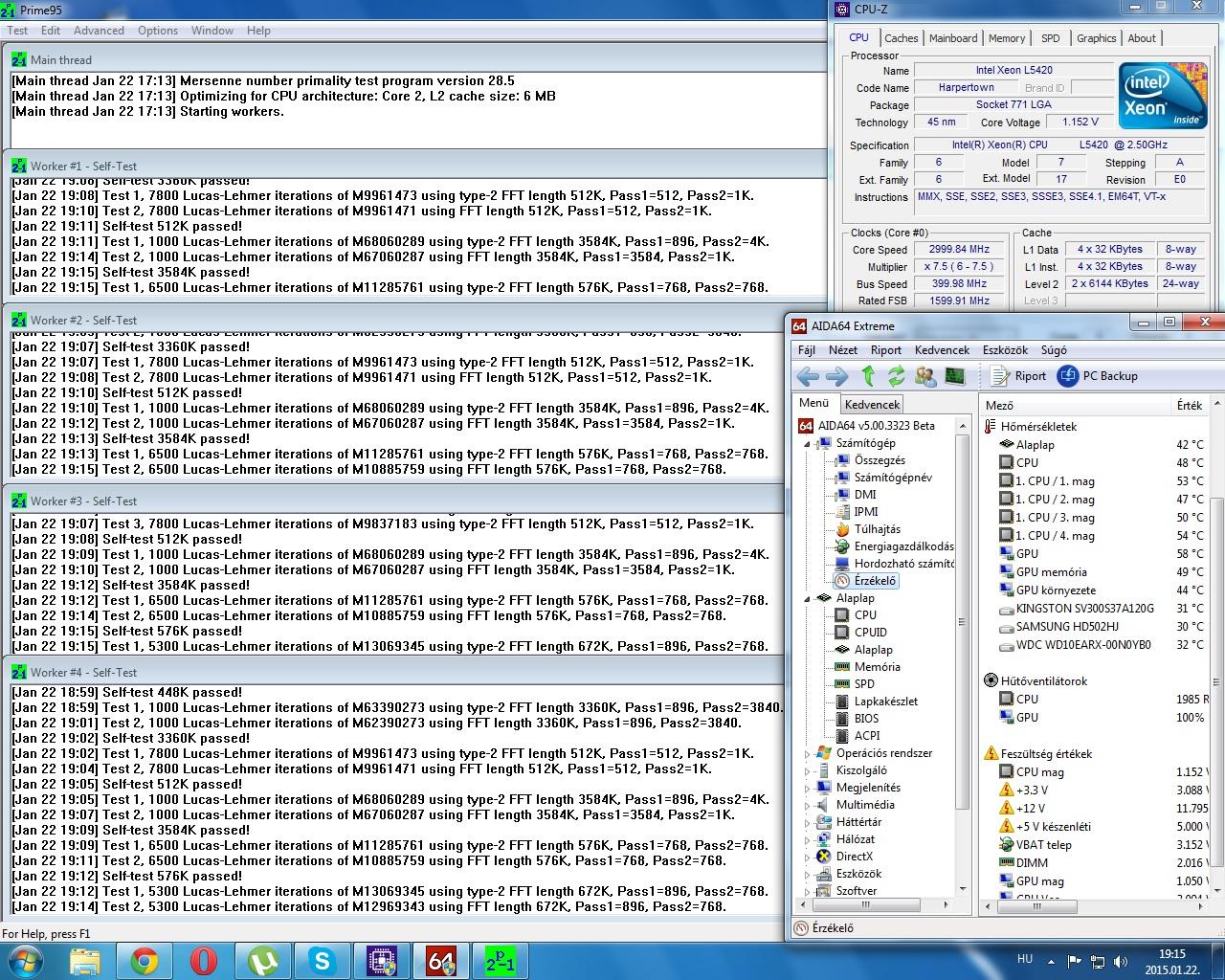
Task: Select the Graphics tab in CPU-Z
Action: click(x=1096, y=38)
